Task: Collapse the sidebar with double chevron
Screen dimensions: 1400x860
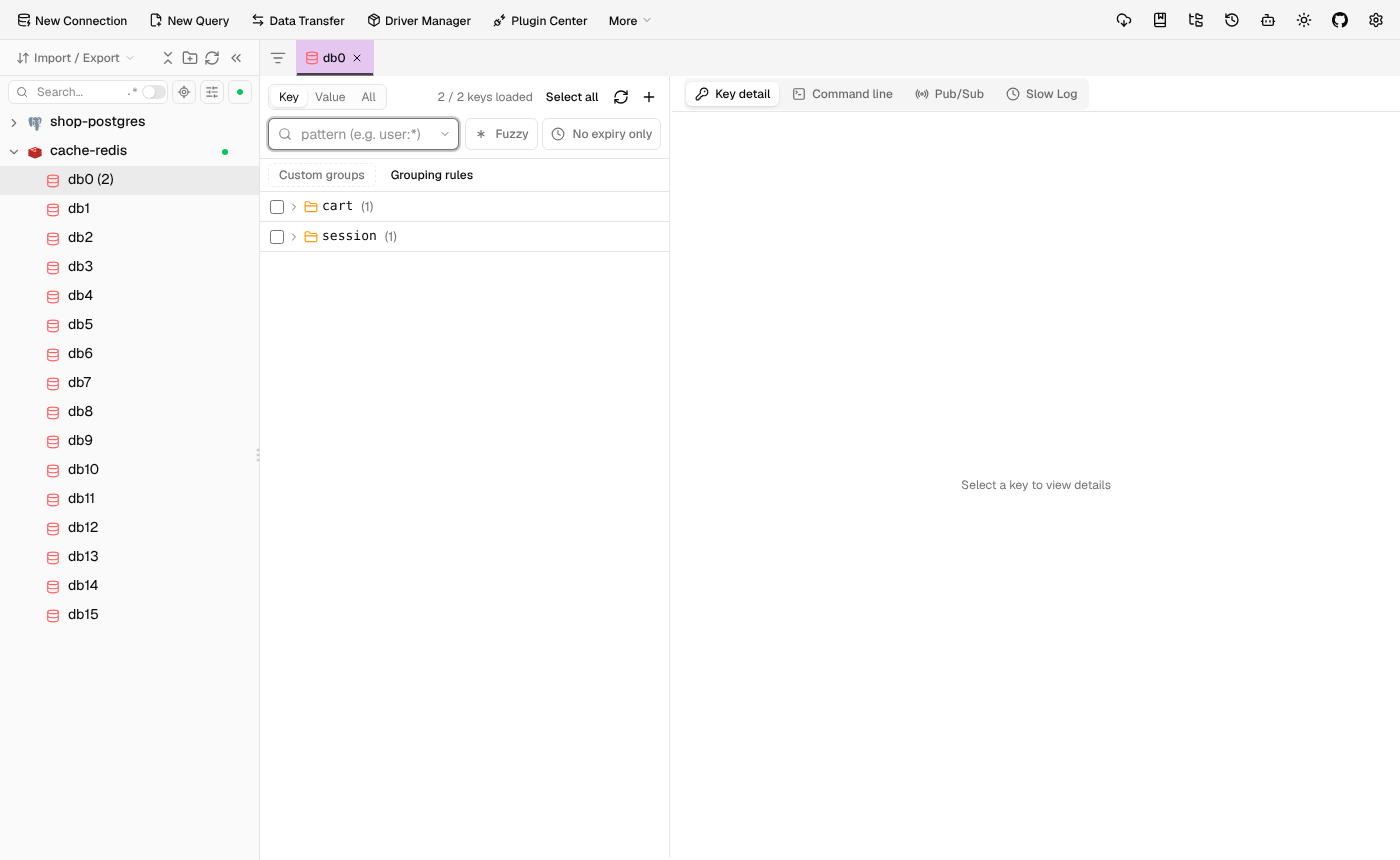Action: (236, 58)
